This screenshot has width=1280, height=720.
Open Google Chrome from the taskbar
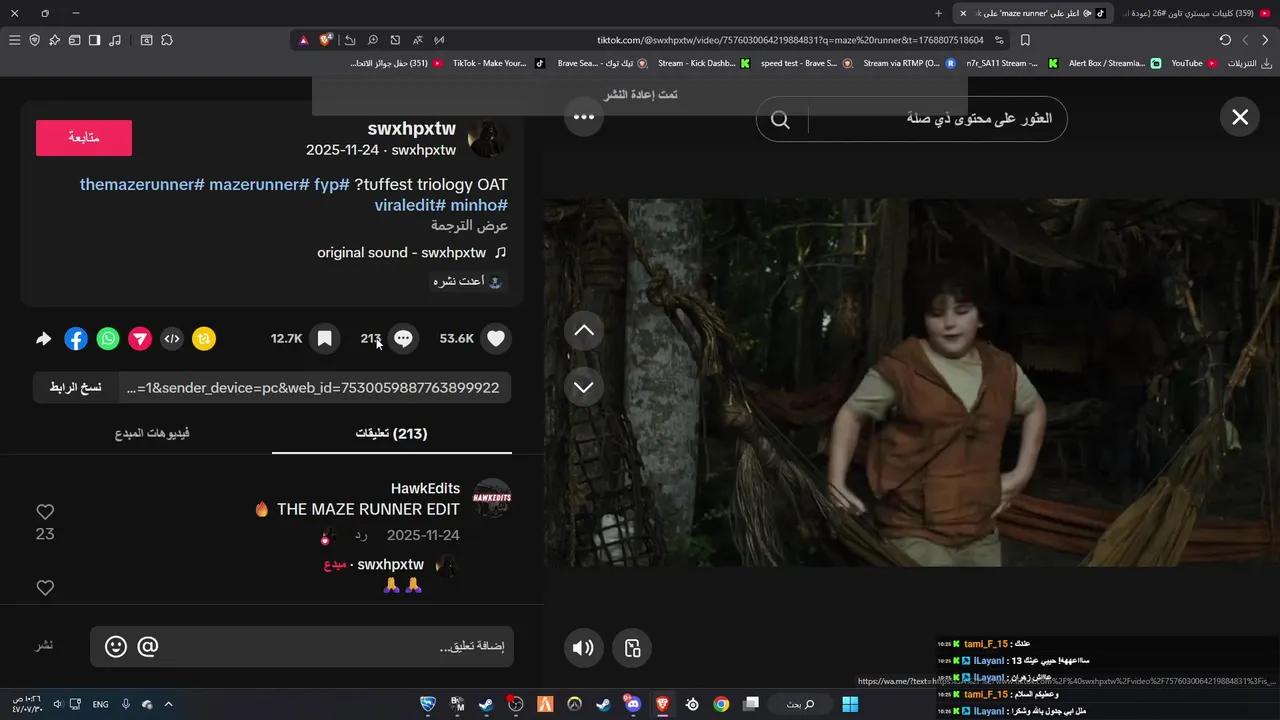(721, 704)
